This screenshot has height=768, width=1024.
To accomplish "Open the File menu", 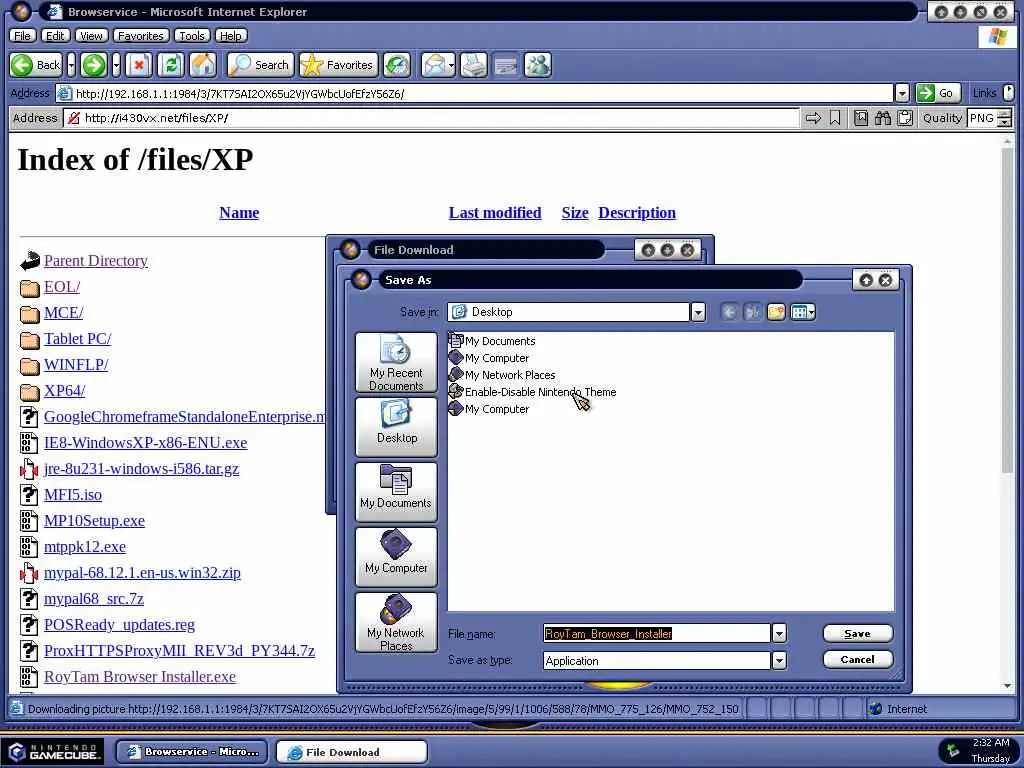I will pyautogui.click(x=22, y=36).
